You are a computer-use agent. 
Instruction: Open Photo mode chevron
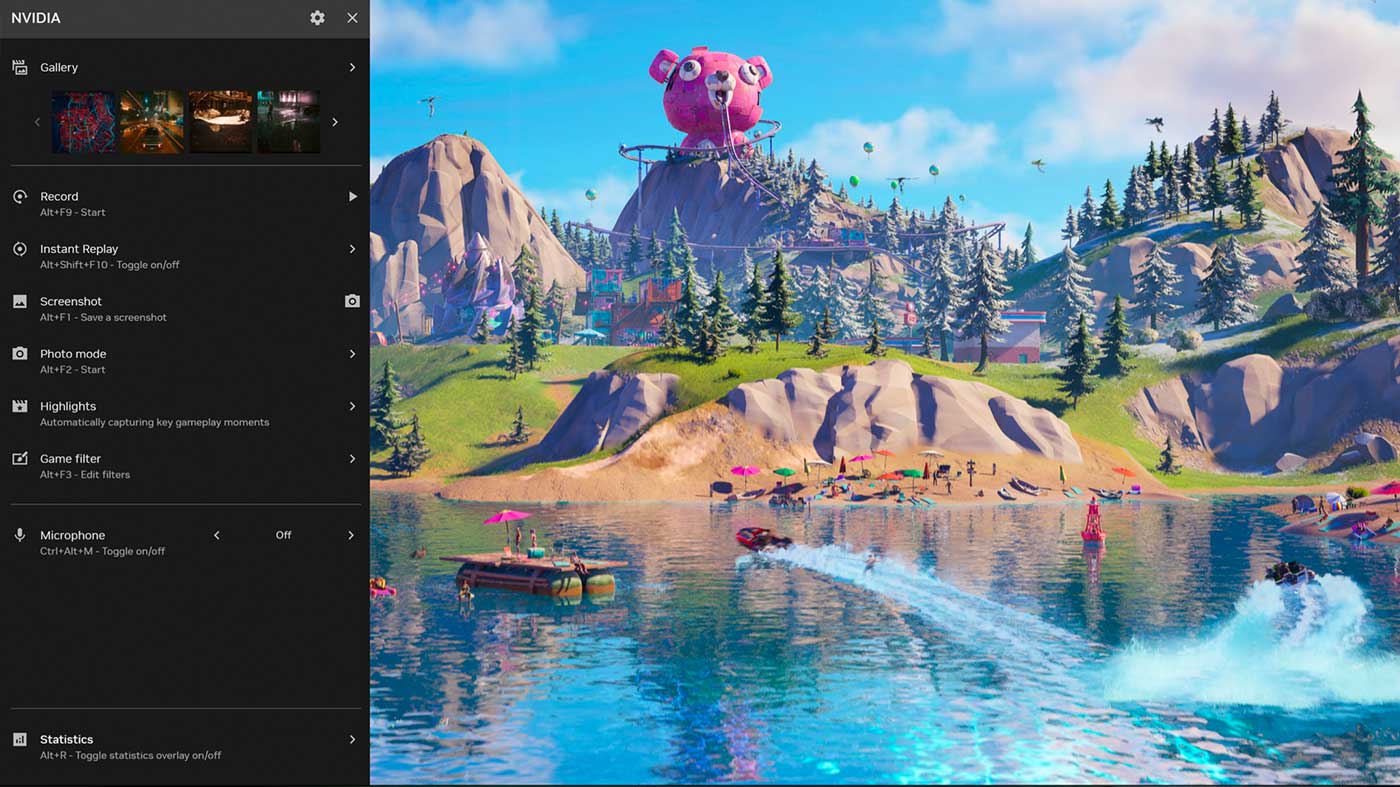tap(352, 354)
